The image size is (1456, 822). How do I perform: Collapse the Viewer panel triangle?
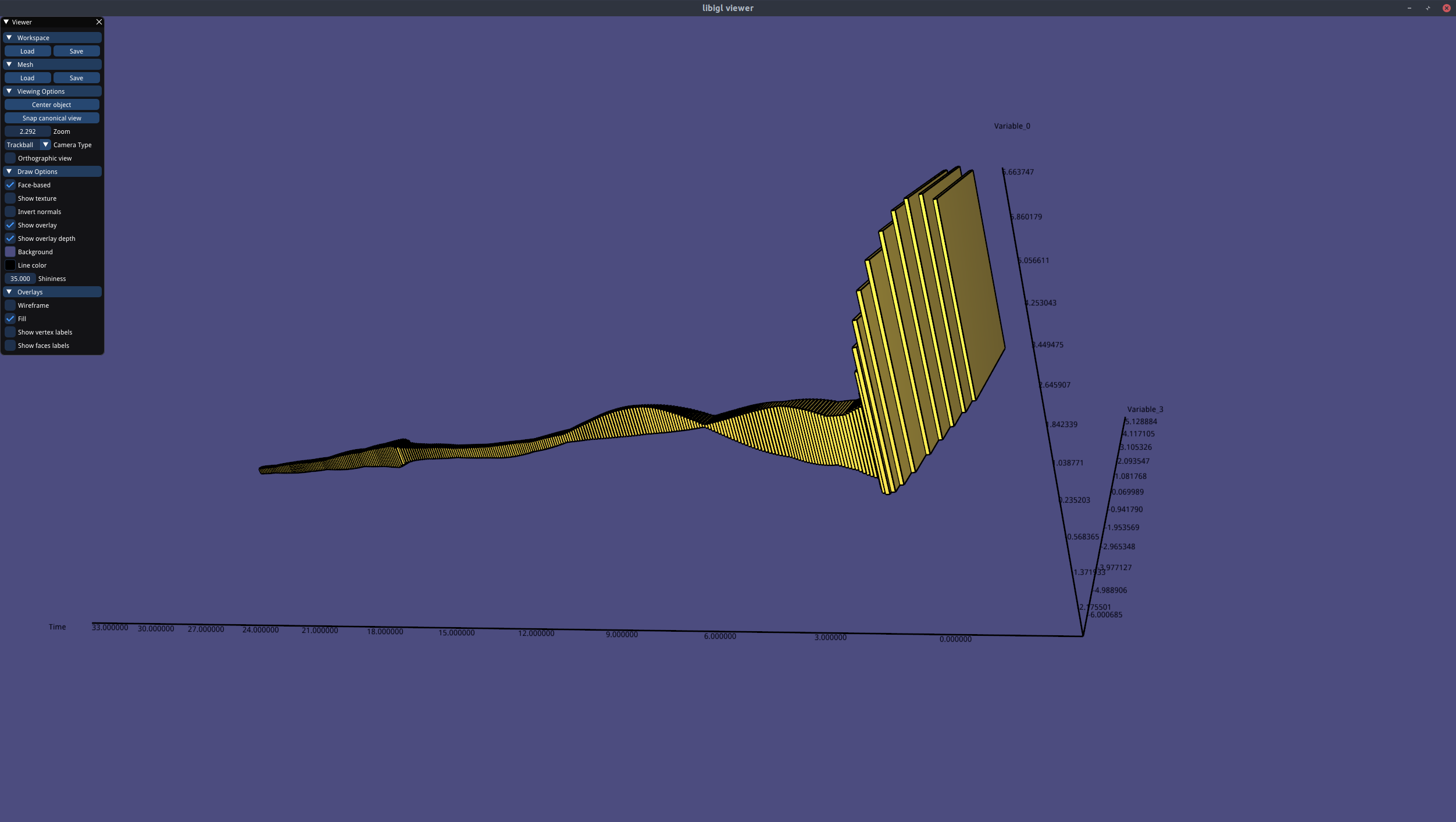6,22
